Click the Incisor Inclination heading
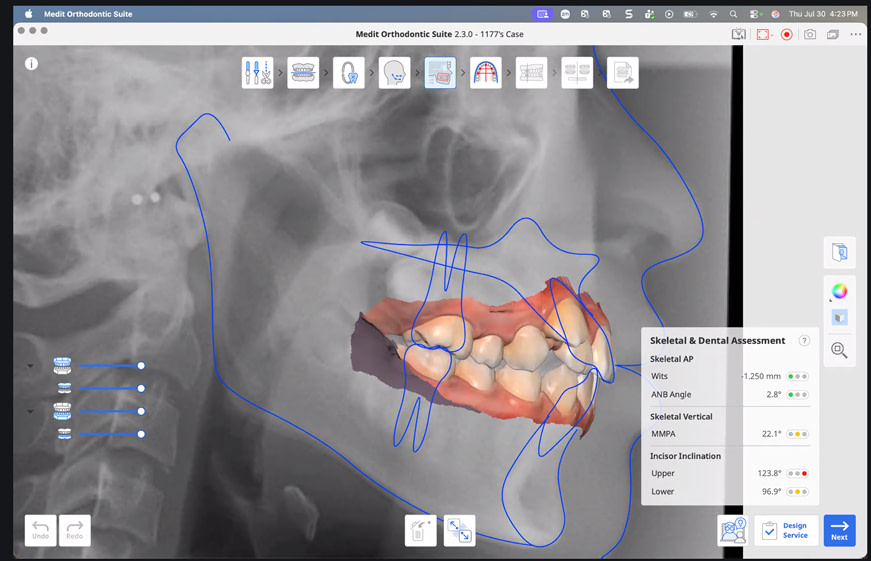871x561 pixels. (x=685, y=456)
